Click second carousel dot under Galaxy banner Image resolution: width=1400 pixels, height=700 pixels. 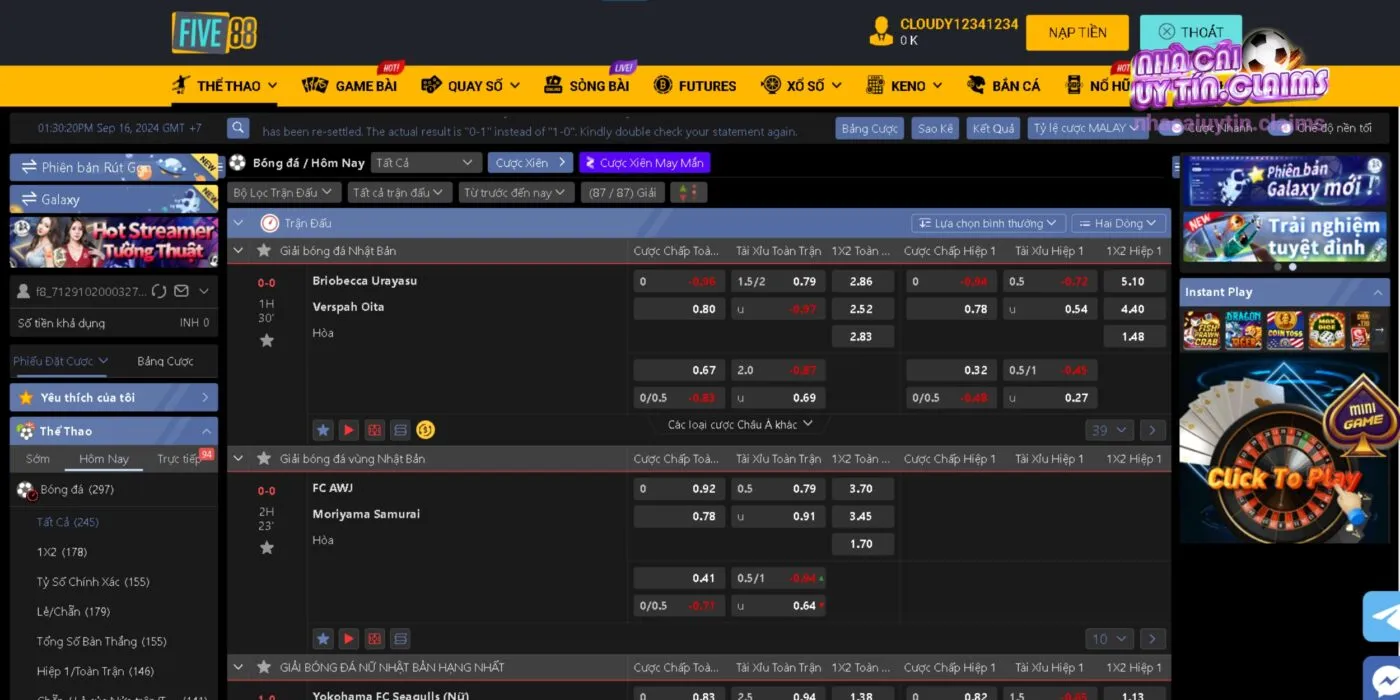coord(1292,267)
